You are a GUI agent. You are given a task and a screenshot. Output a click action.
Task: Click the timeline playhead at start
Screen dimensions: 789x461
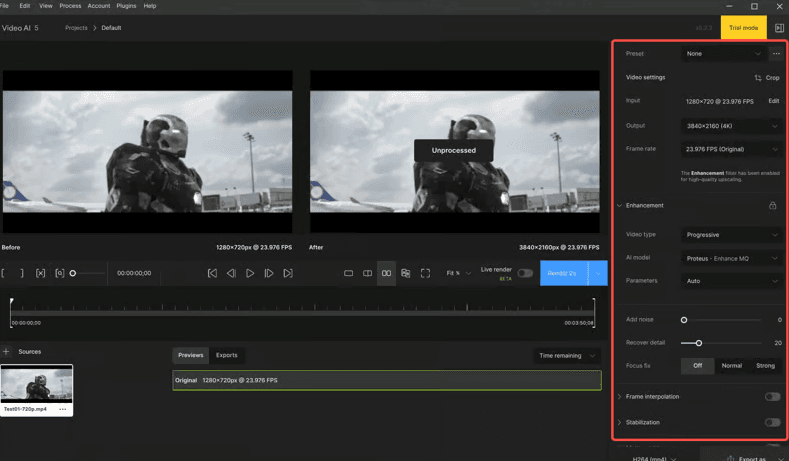click(11, 302)
